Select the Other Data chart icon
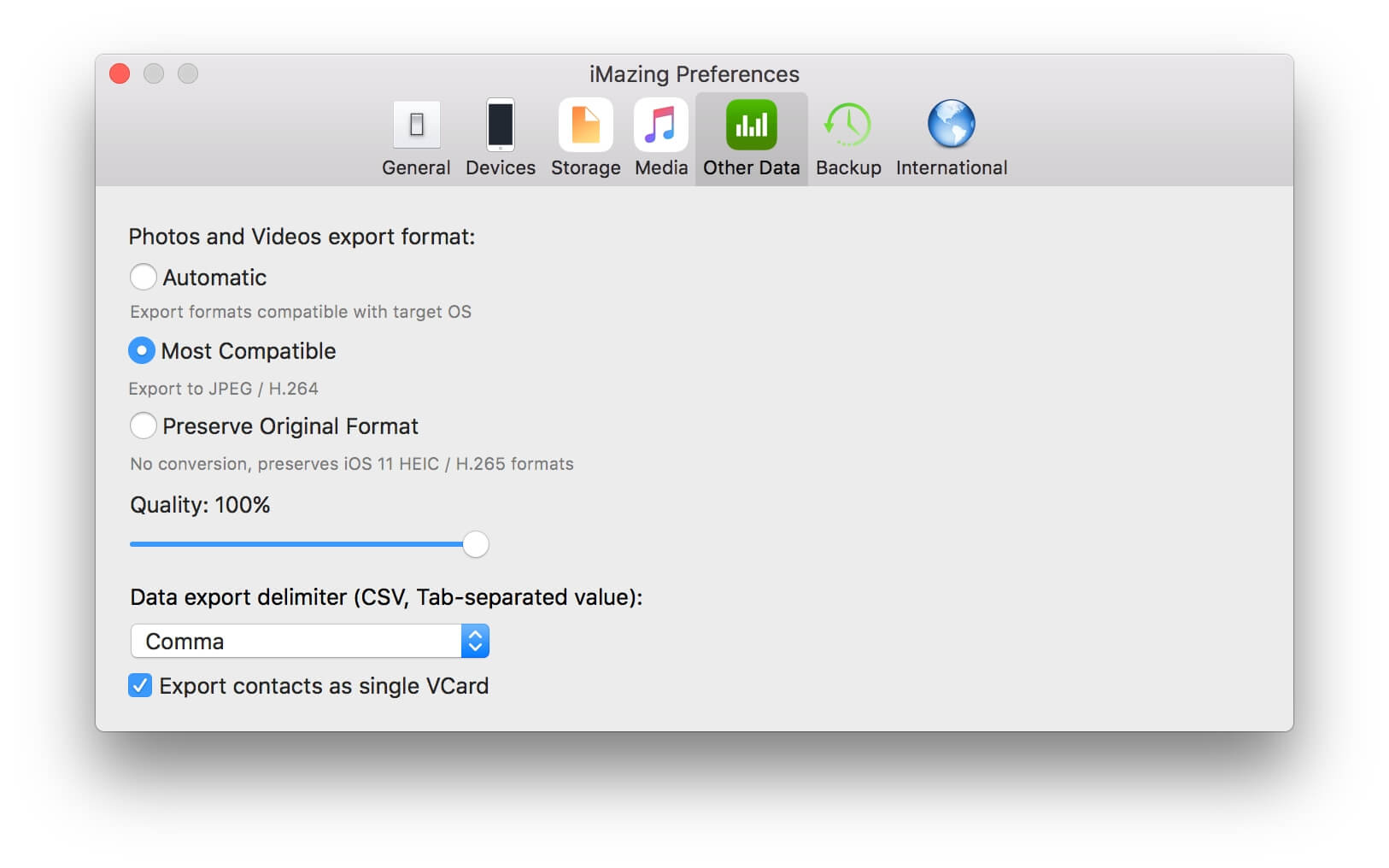This screenshot has height=868, width=1389. (752, 125)
